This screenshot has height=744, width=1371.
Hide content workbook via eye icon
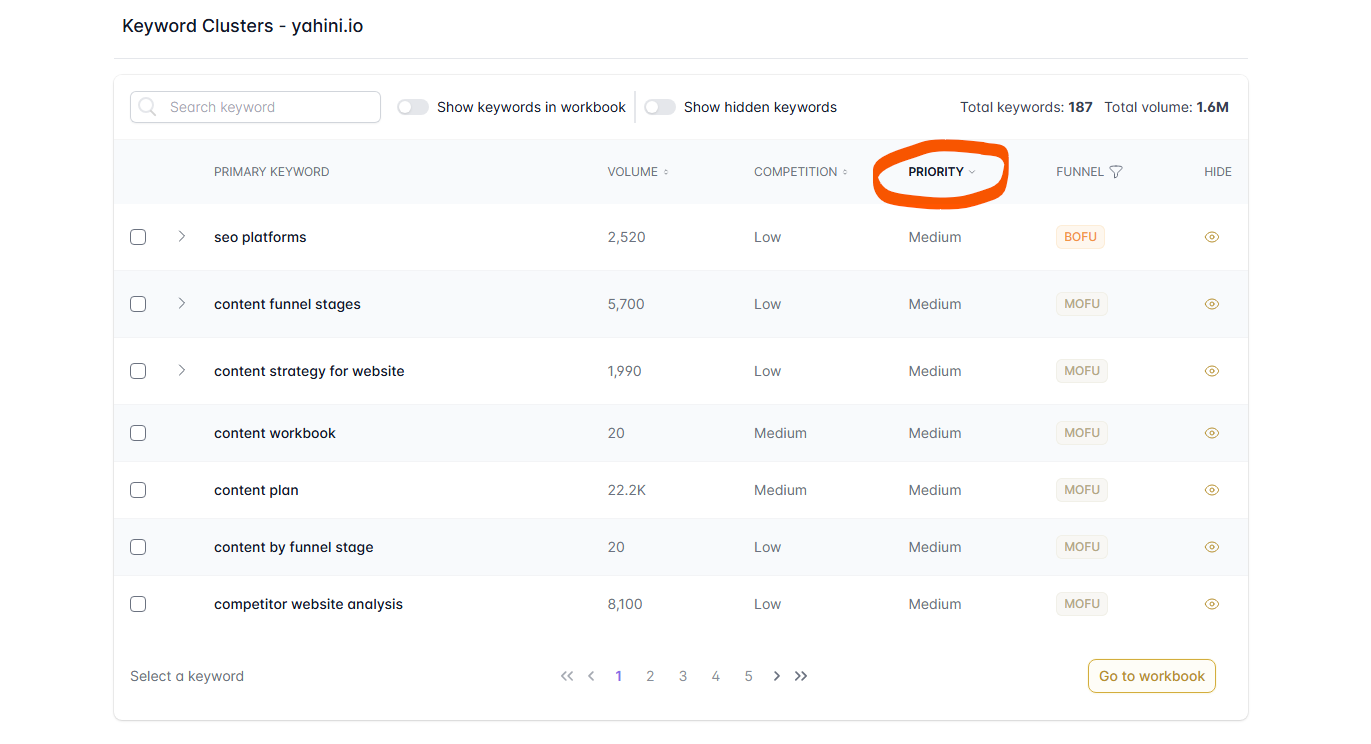[1212, 433]
